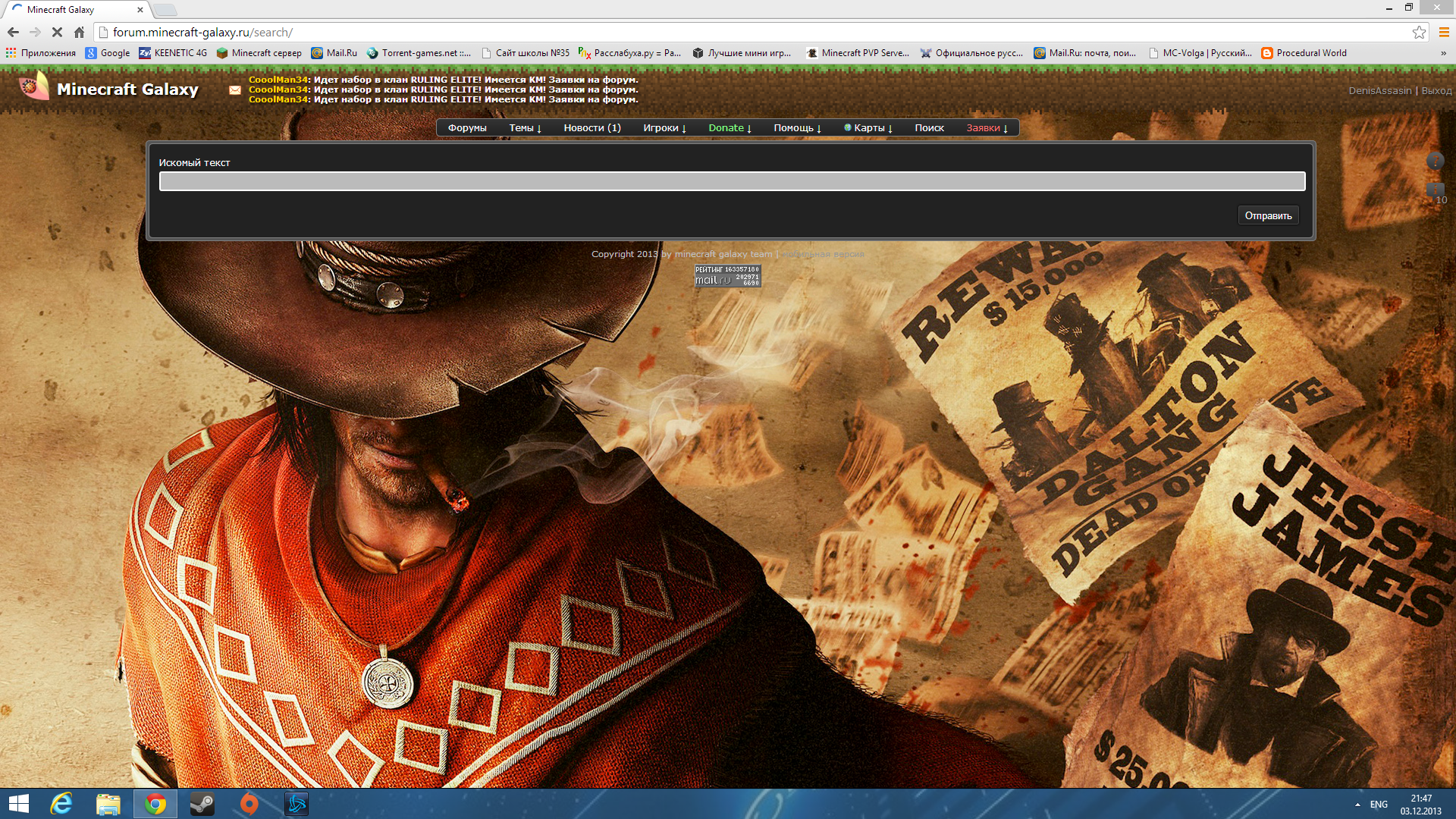The width and height of the screenshot is (1456, 819).
Task: Expand the Игроки dropdown menu
Action: click(x=664, y=128)
